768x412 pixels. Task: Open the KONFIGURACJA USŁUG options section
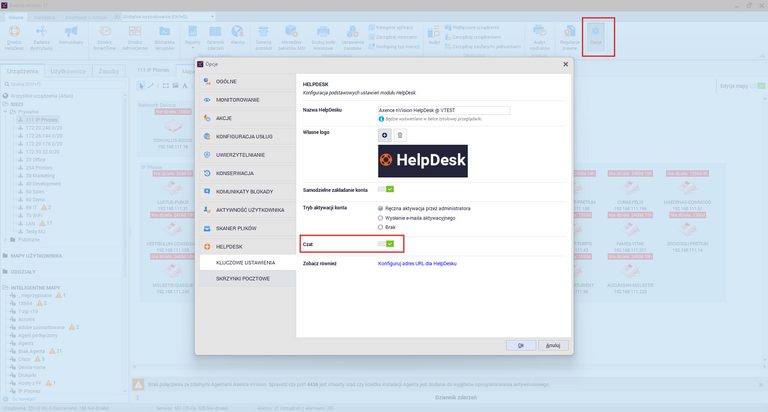click(248, 137)
